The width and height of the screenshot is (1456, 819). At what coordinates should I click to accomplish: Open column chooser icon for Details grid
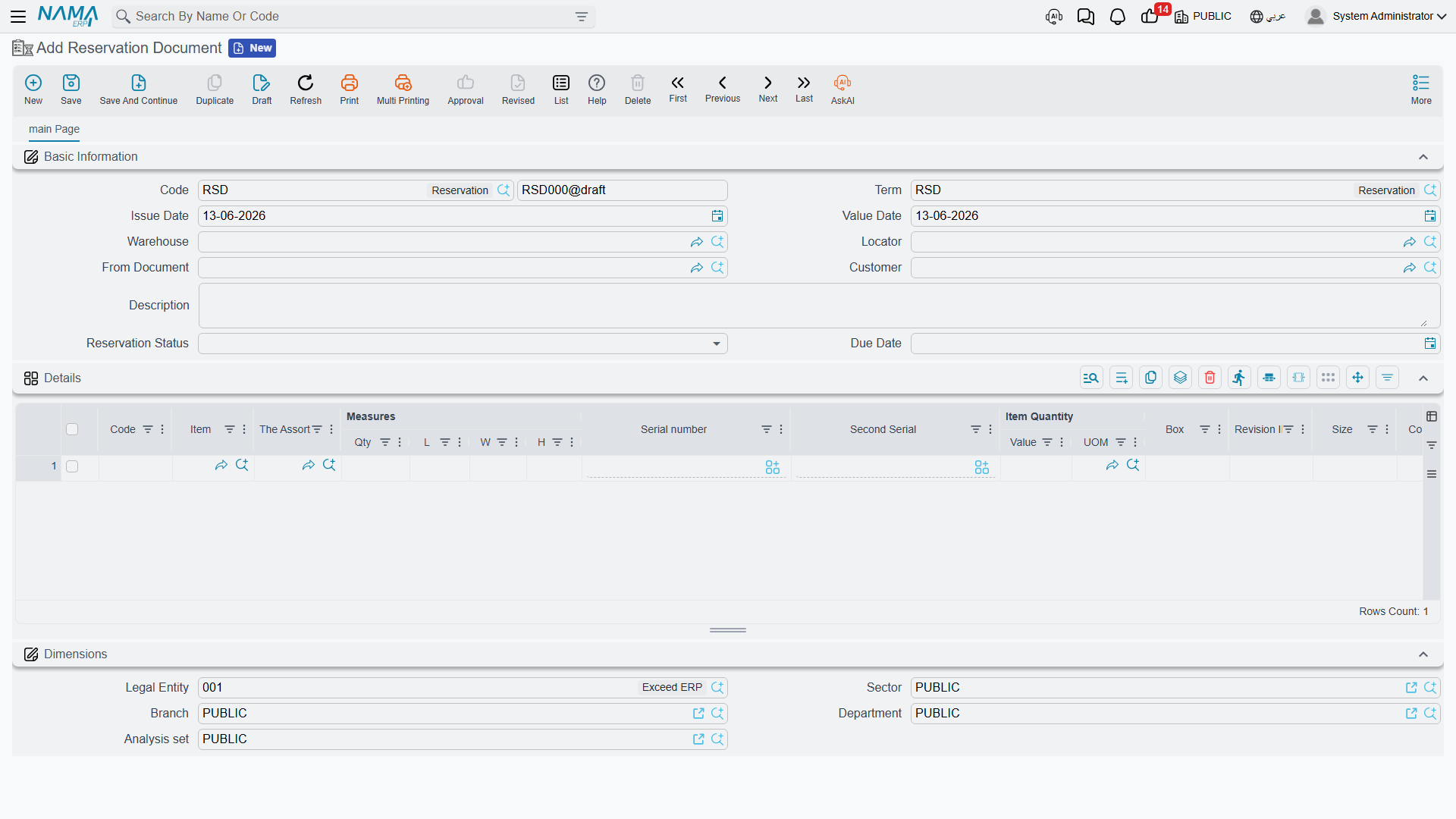pos(1432,416)
